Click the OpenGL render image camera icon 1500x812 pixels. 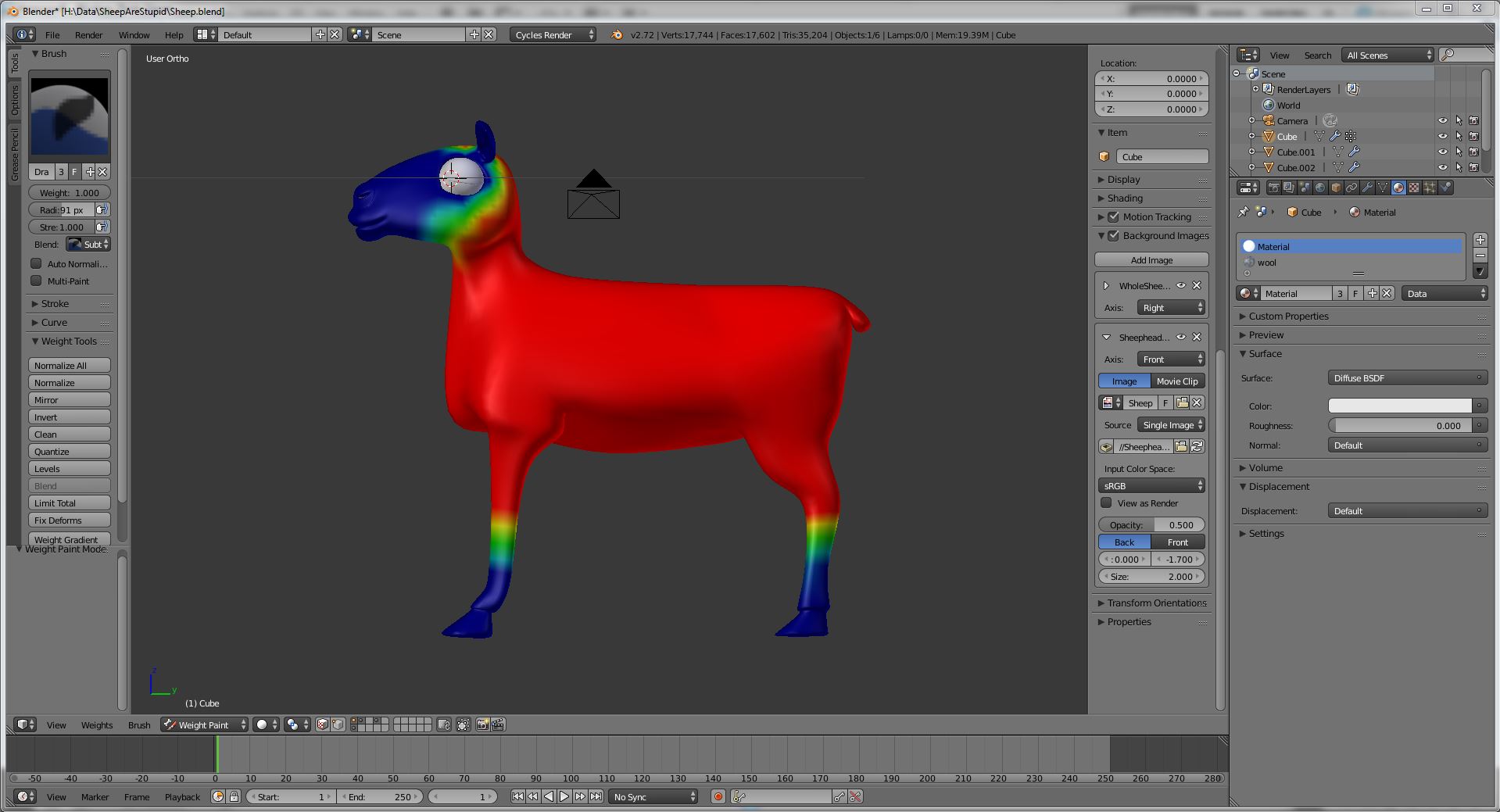[482, 724]
